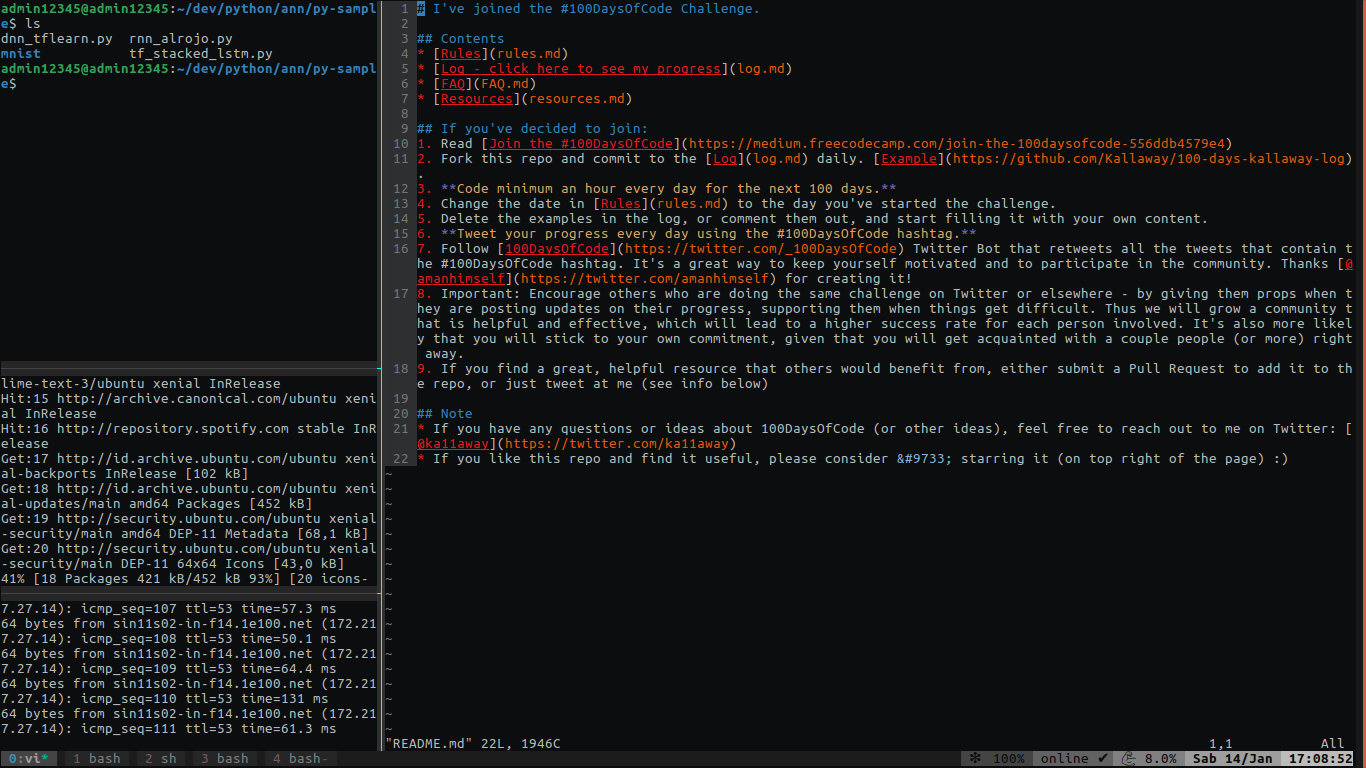Click the 'Hit:16 http://repository.spotify.com' line
The image size is (1366, 768).
pos(189,436)
